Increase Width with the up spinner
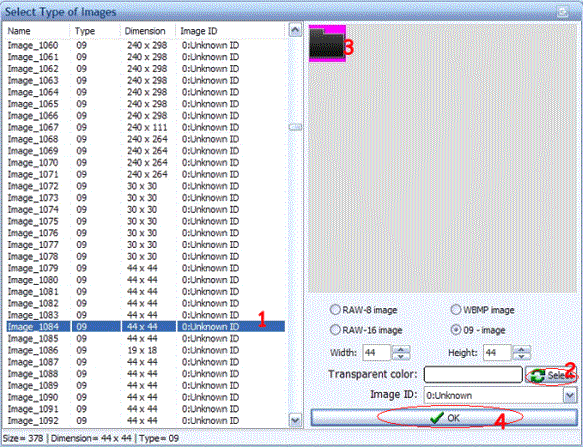This screenshot has height=447, width=583. (401, 349)
